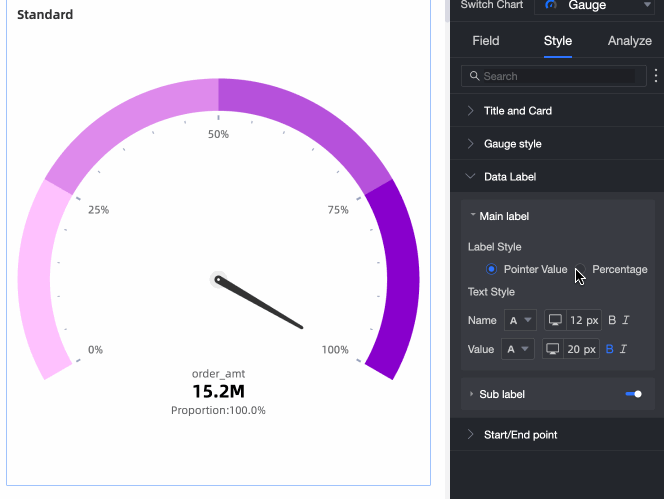The height and width of the screenshot is (499, 664).
Task: Open the more options vertical dots menu
Action: click(x=656, y=76)
